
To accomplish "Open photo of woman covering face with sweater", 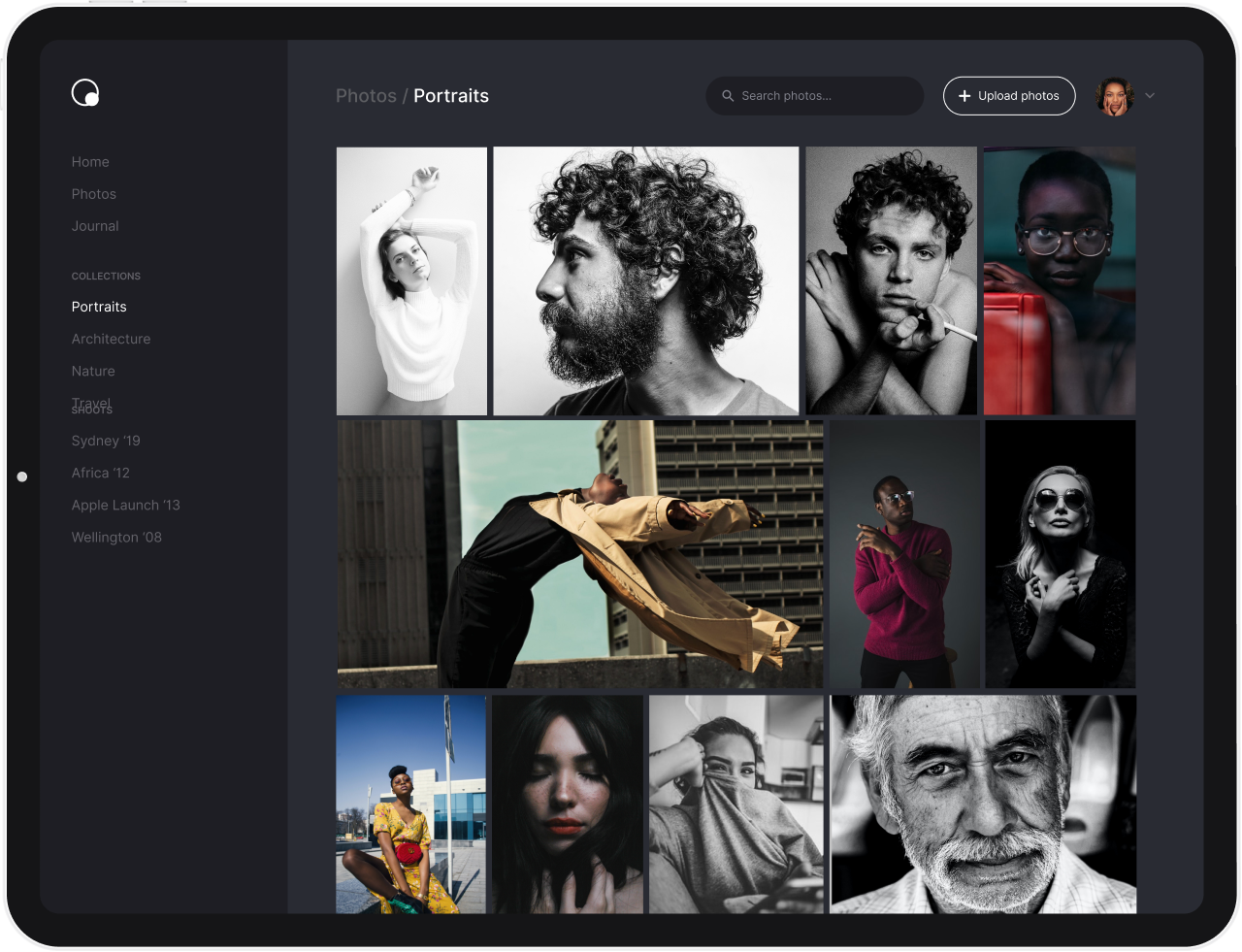I will coord(736,804).
